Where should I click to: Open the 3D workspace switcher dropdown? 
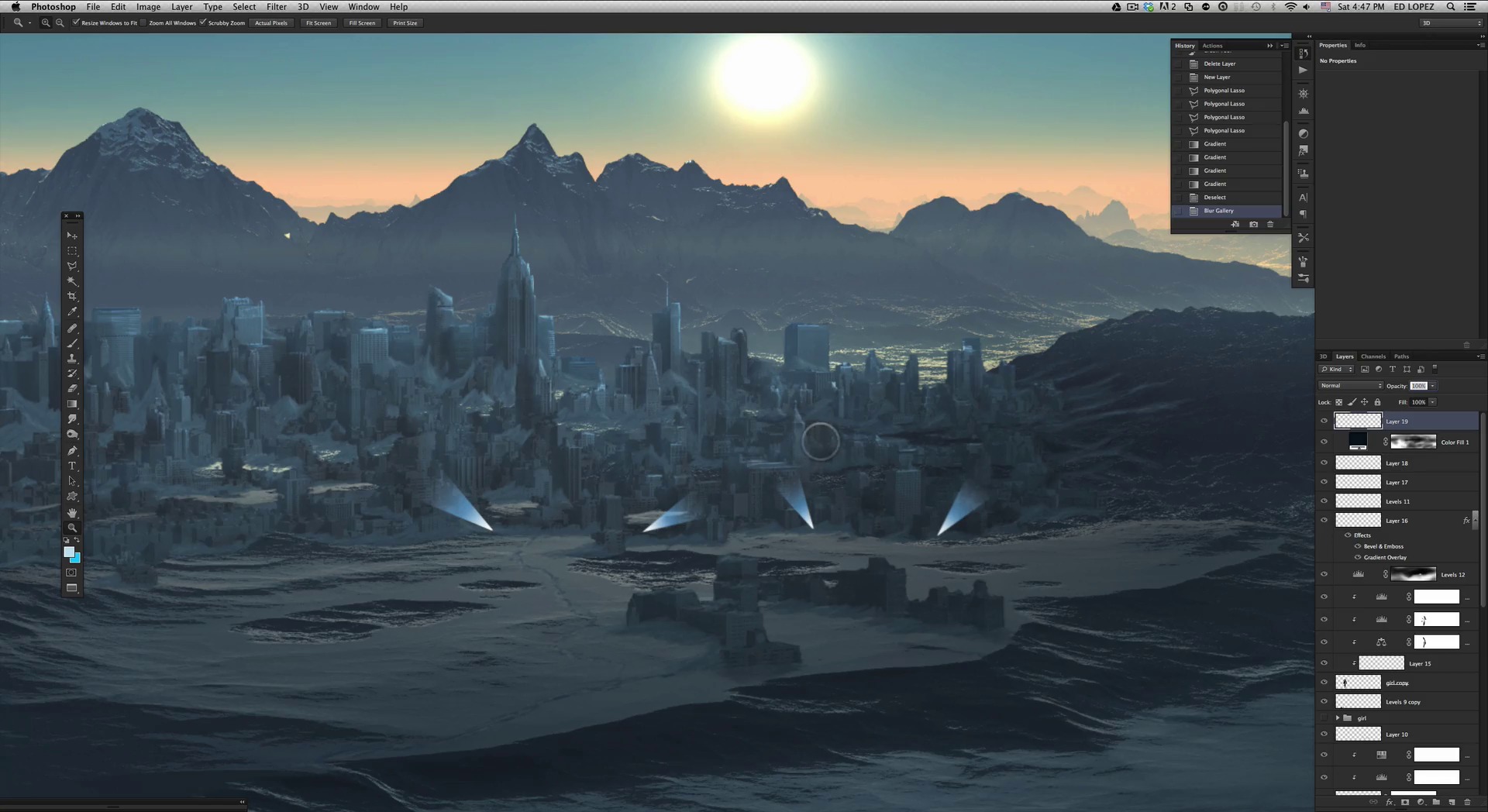click(1451, 23)
